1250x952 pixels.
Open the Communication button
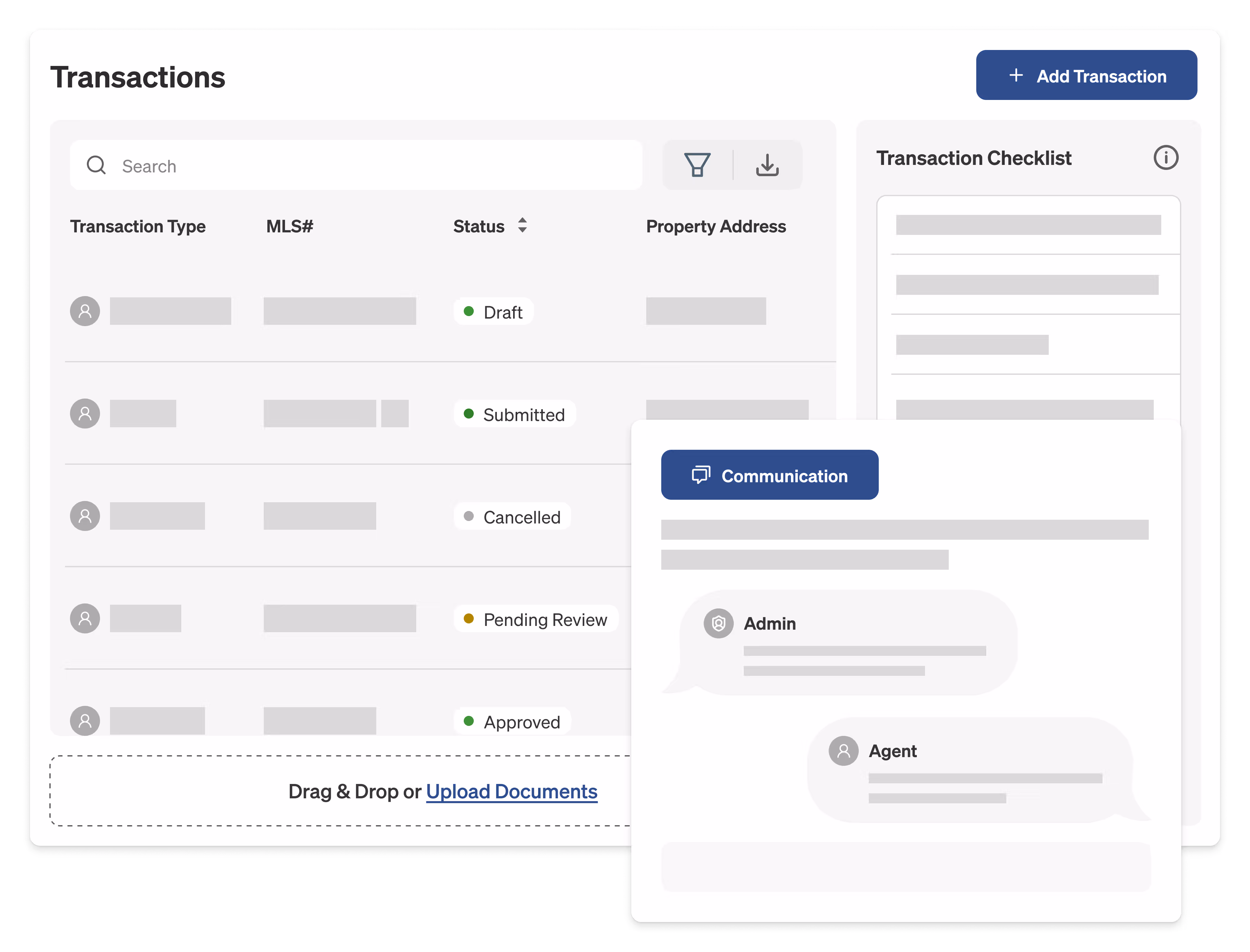point(769,475)
